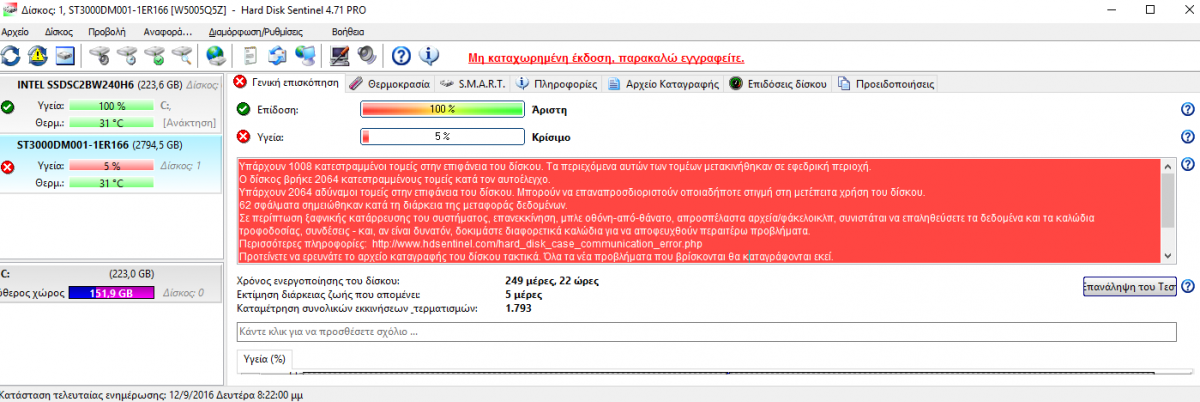This screenshot has height=402, width=1200.
Task: Click the blue arrows send report toolbar icon
Action: pyautogui.click(x=278, y=55)
